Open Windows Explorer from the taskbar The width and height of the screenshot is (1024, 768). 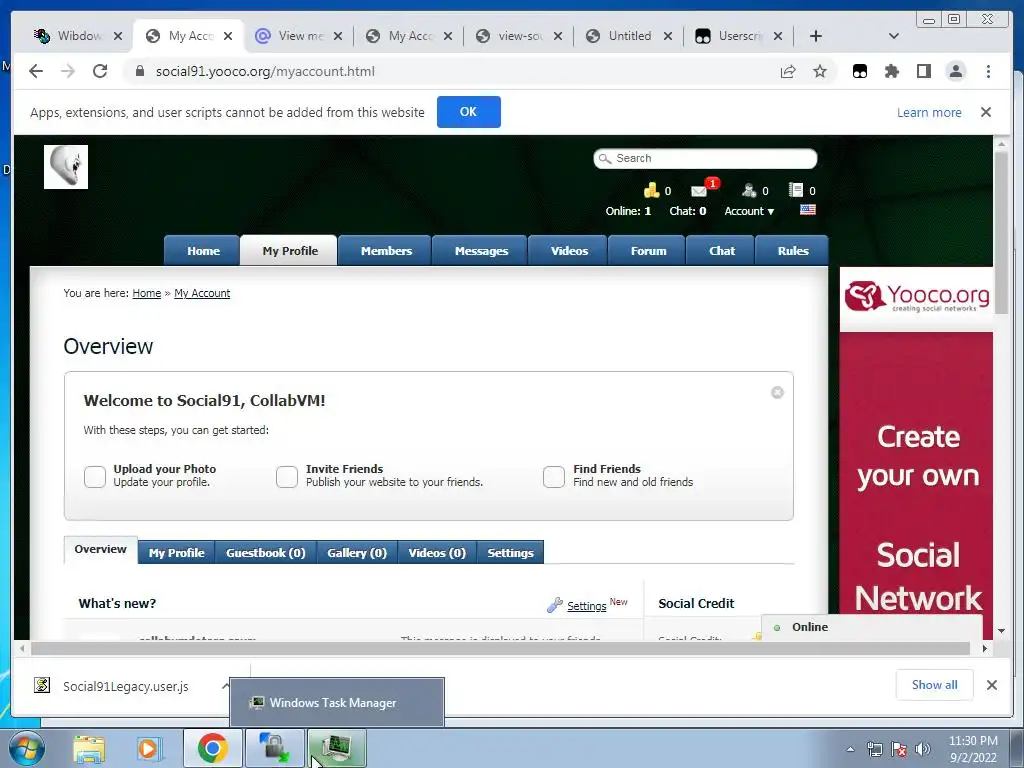pos(89,748)
